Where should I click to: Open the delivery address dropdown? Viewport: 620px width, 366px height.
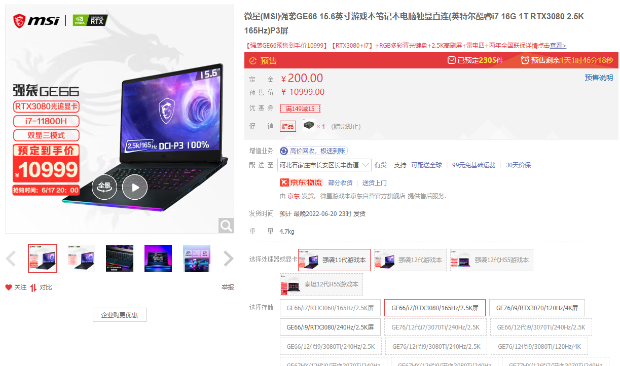coord(324,165)
